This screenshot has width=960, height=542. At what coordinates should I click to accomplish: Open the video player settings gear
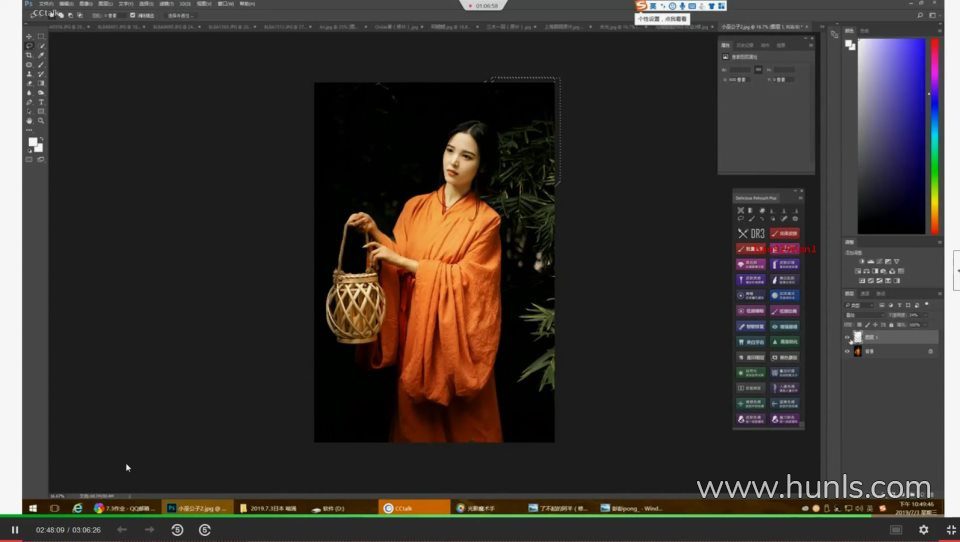[x=923, y=529]
